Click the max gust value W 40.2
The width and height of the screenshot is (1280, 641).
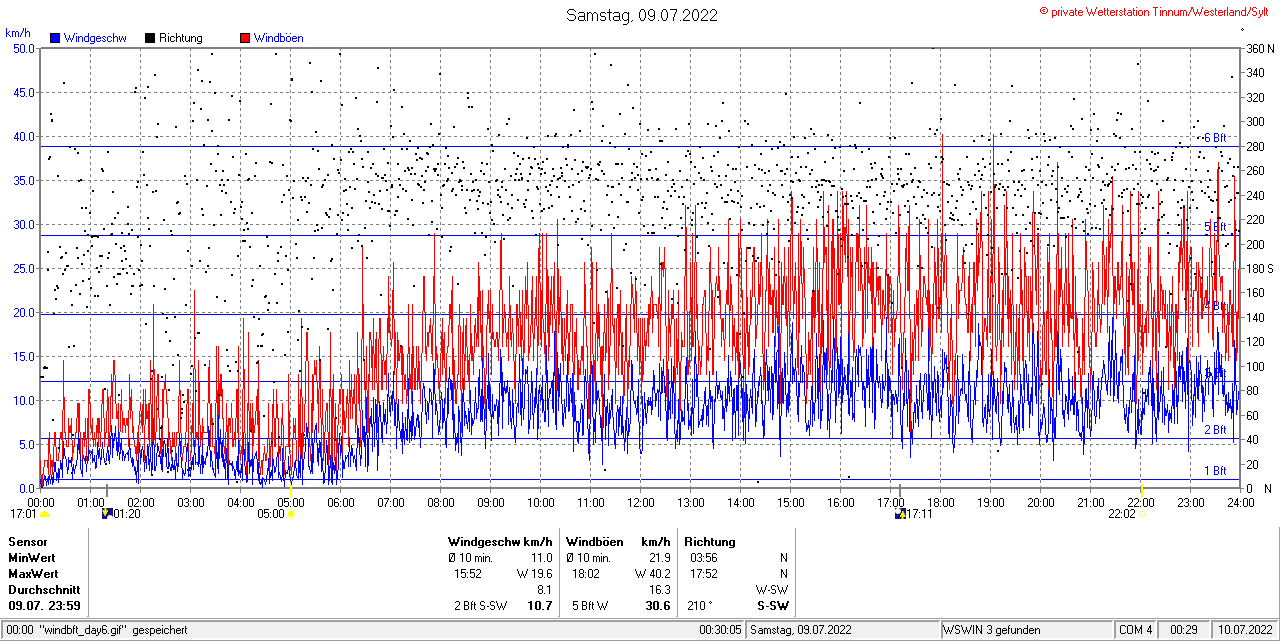point(652,574)
